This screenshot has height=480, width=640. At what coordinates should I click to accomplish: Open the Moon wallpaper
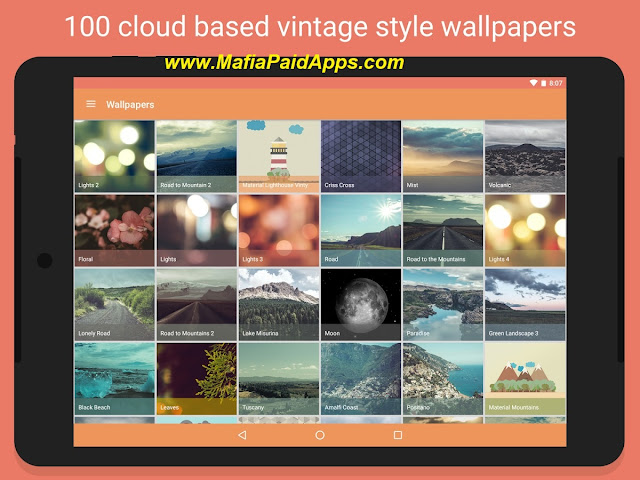pos(361,304)
